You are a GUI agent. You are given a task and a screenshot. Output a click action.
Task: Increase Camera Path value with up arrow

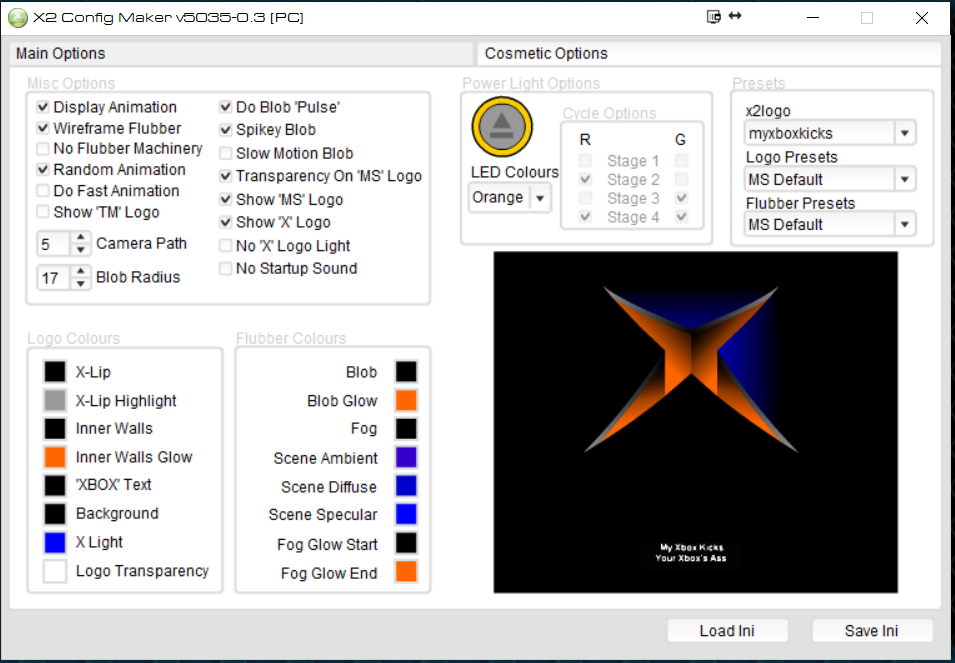[80, 238]
